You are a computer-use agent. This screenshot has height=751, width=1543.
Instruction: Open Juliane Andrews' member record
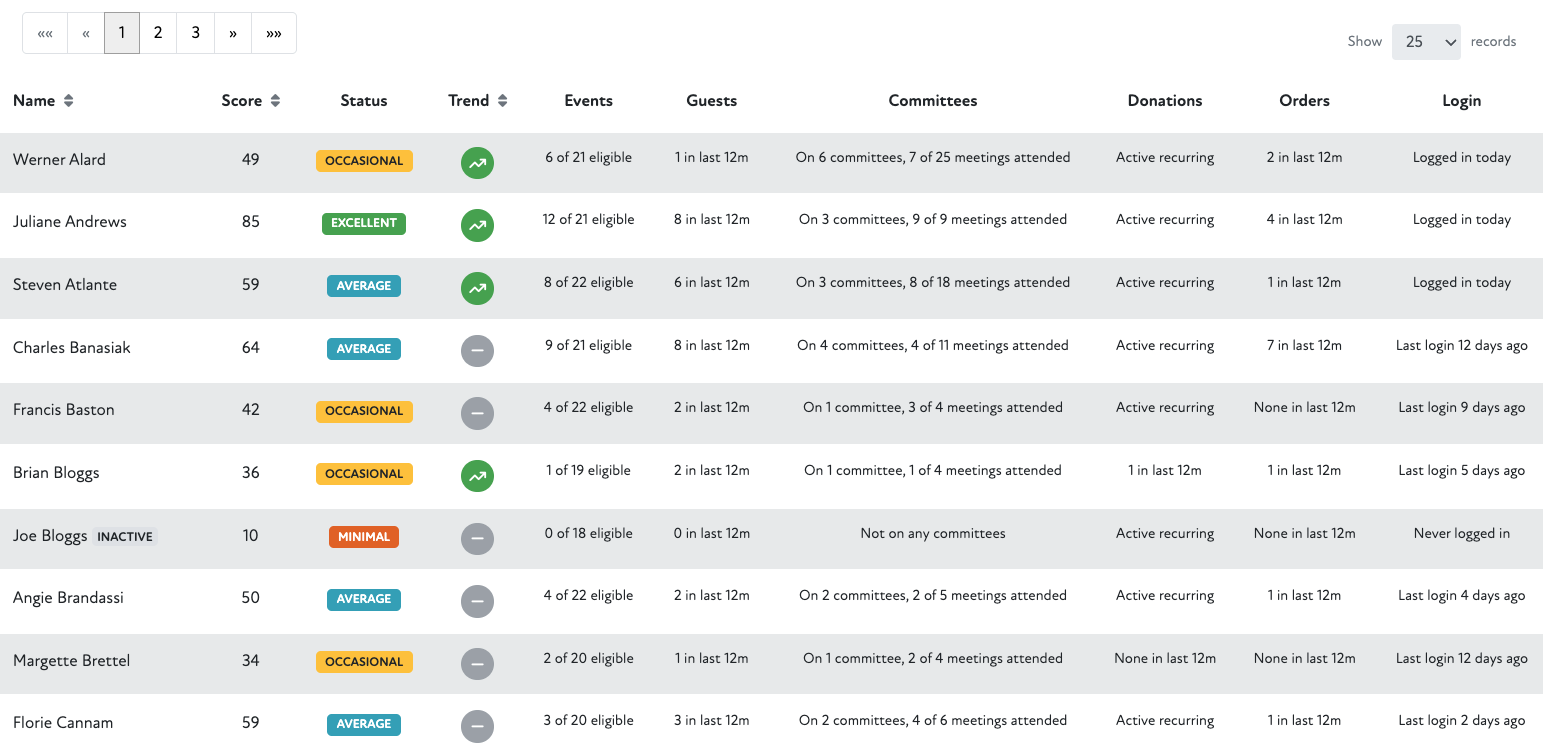(x=70, y=222)
